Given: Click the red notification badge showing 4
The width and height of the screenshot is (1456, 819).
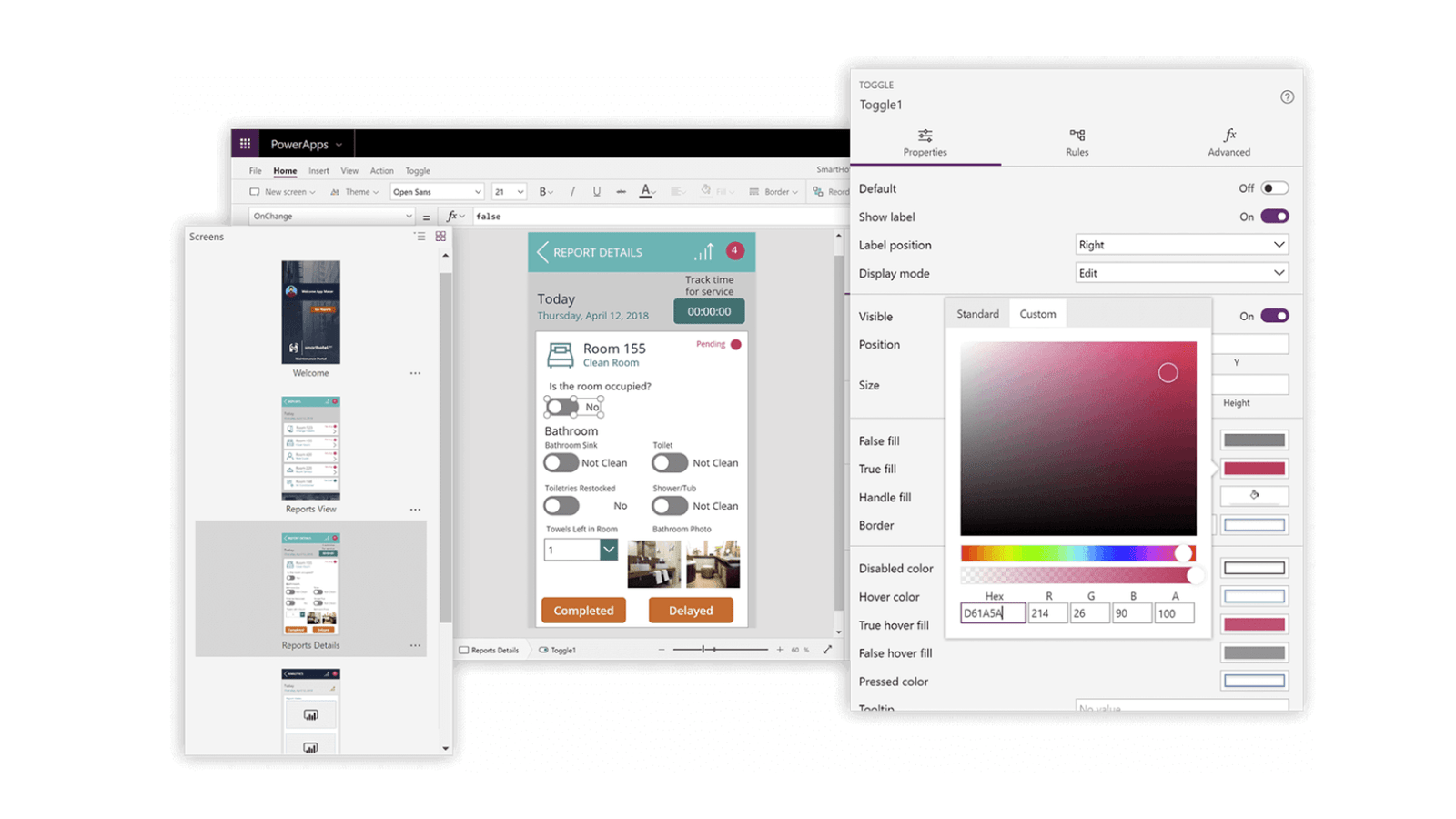Looking at the screenshot, I should click(734, 250).
